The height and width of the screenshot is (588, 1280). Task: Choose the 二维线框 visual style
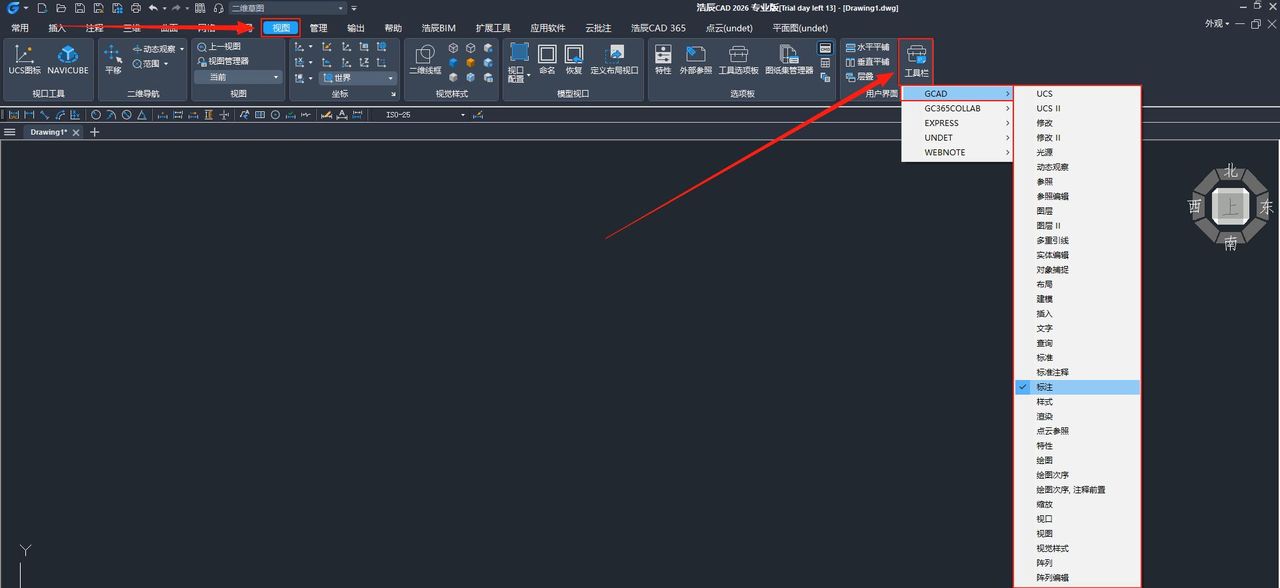click(x=425, y=61)
